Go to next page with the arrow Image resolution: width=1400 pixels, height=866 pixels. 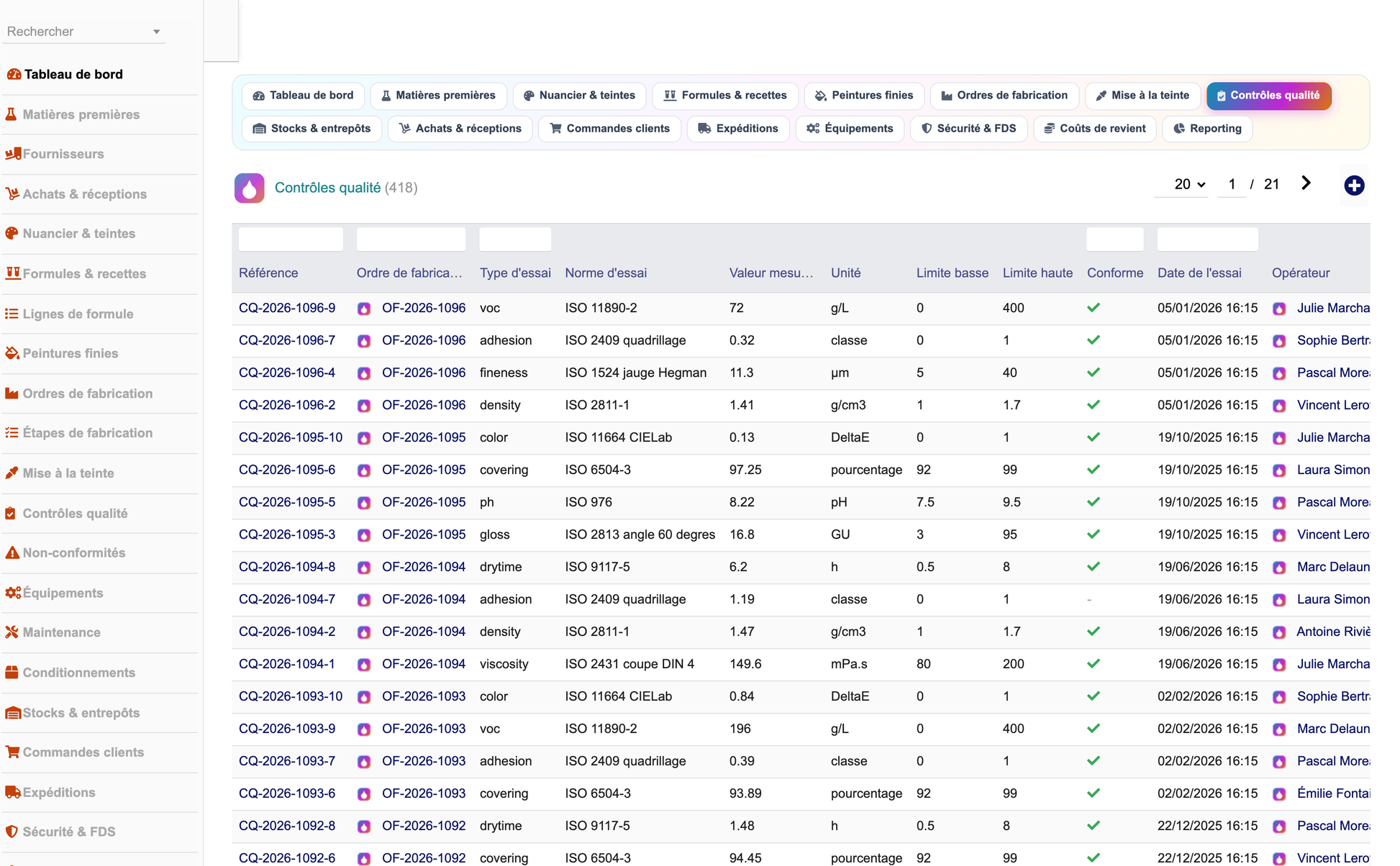click(x=1306, y=183)
